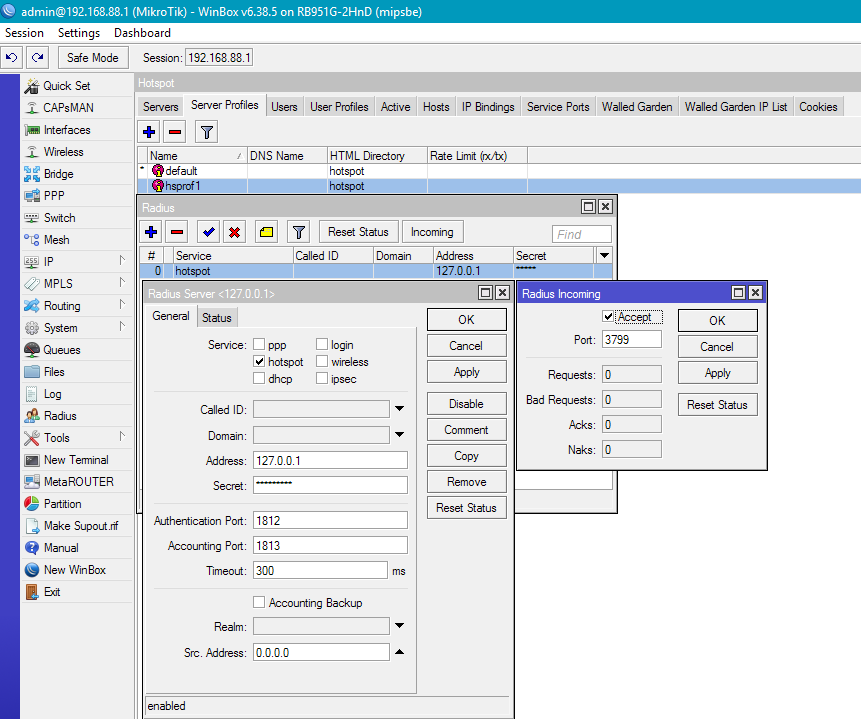861x719 pixels.
Task: Open the Settings menu
Action: 79,33
